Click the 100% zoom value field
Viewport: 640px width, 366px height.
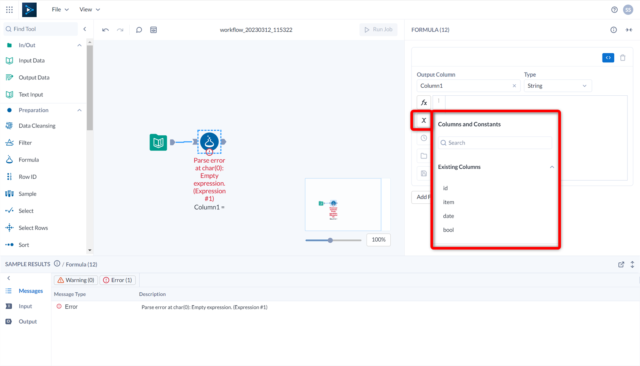pos(378,240)
